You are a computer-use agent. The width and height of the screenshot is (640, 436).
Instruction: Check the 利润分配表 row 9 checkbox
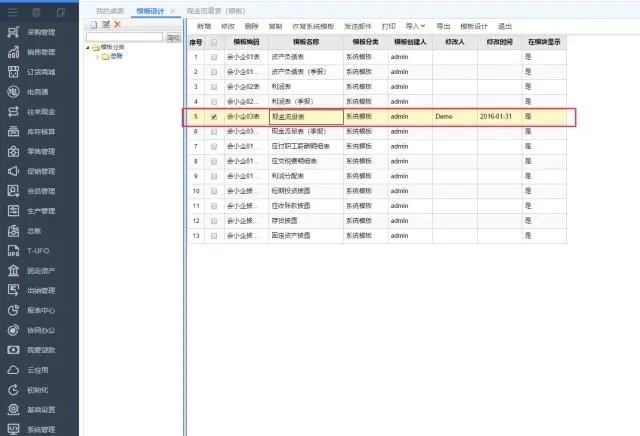coord(214,176)
